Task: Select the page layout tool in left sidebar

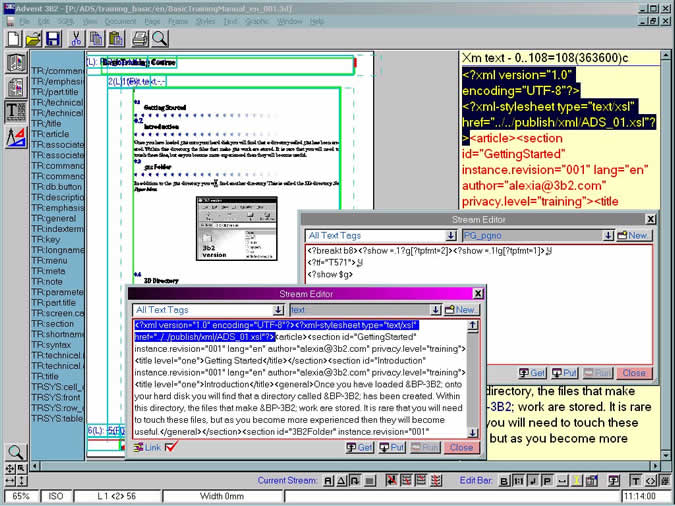Action: (16, 87)
